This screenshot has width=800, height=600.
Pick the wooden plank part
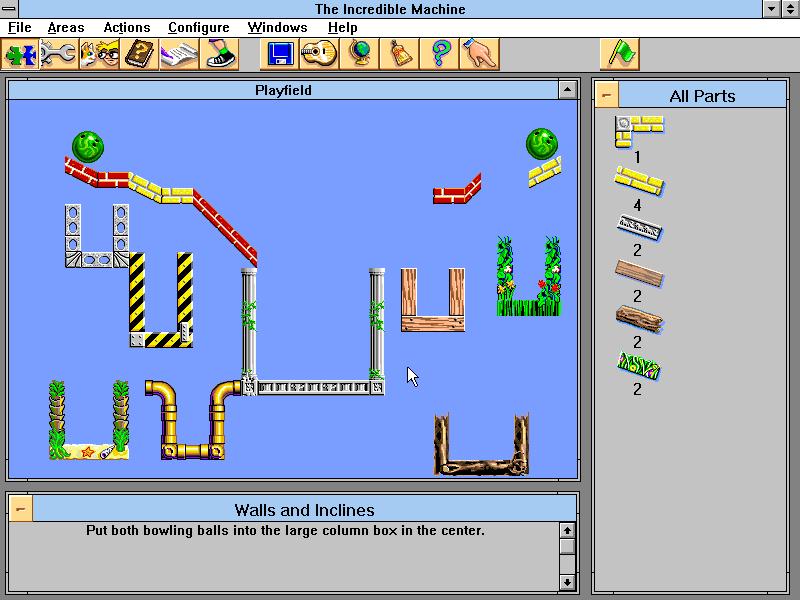(x=639, y=273)
